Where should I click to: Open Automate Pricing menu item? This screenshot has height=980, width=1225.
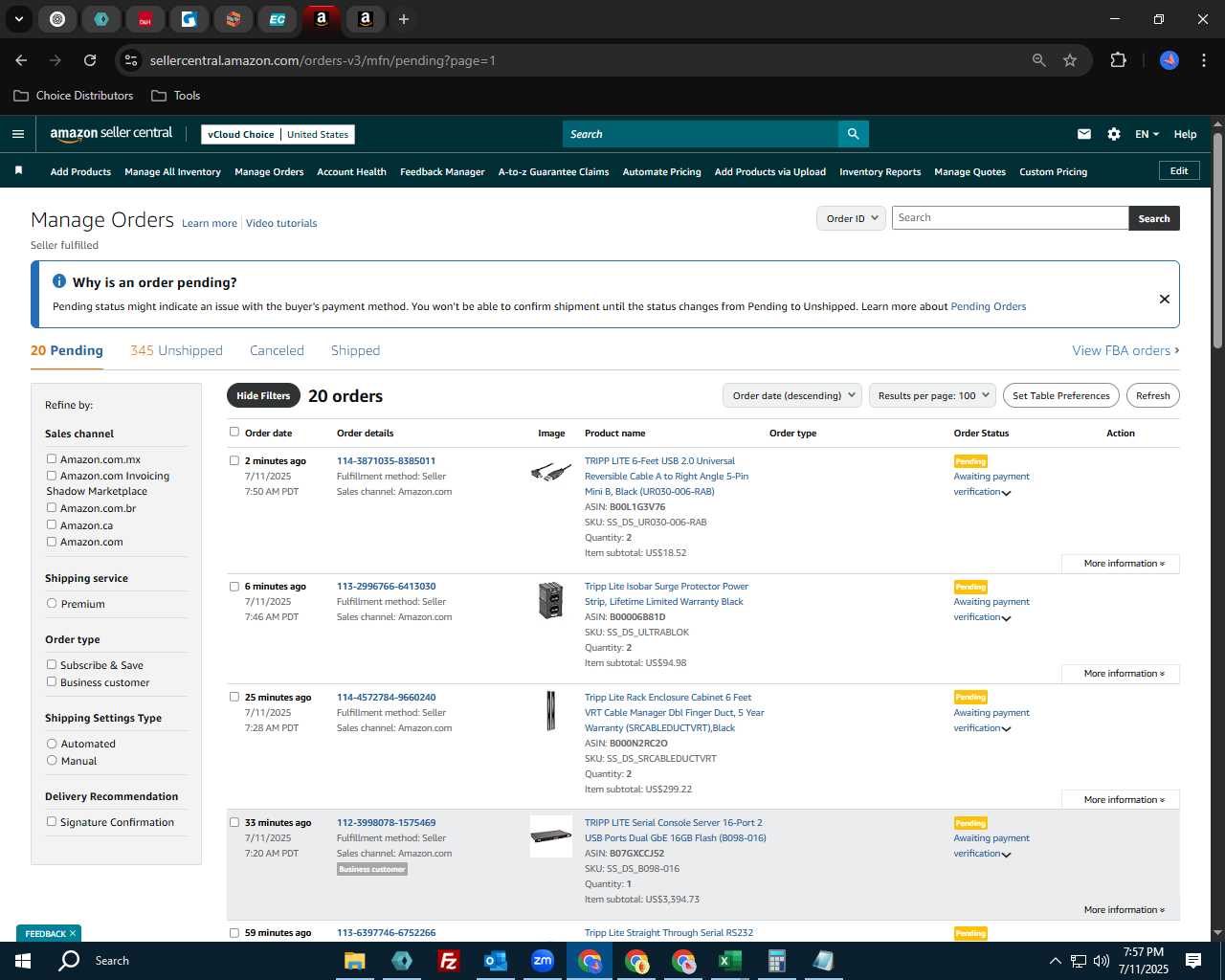(x=661, y=172)
